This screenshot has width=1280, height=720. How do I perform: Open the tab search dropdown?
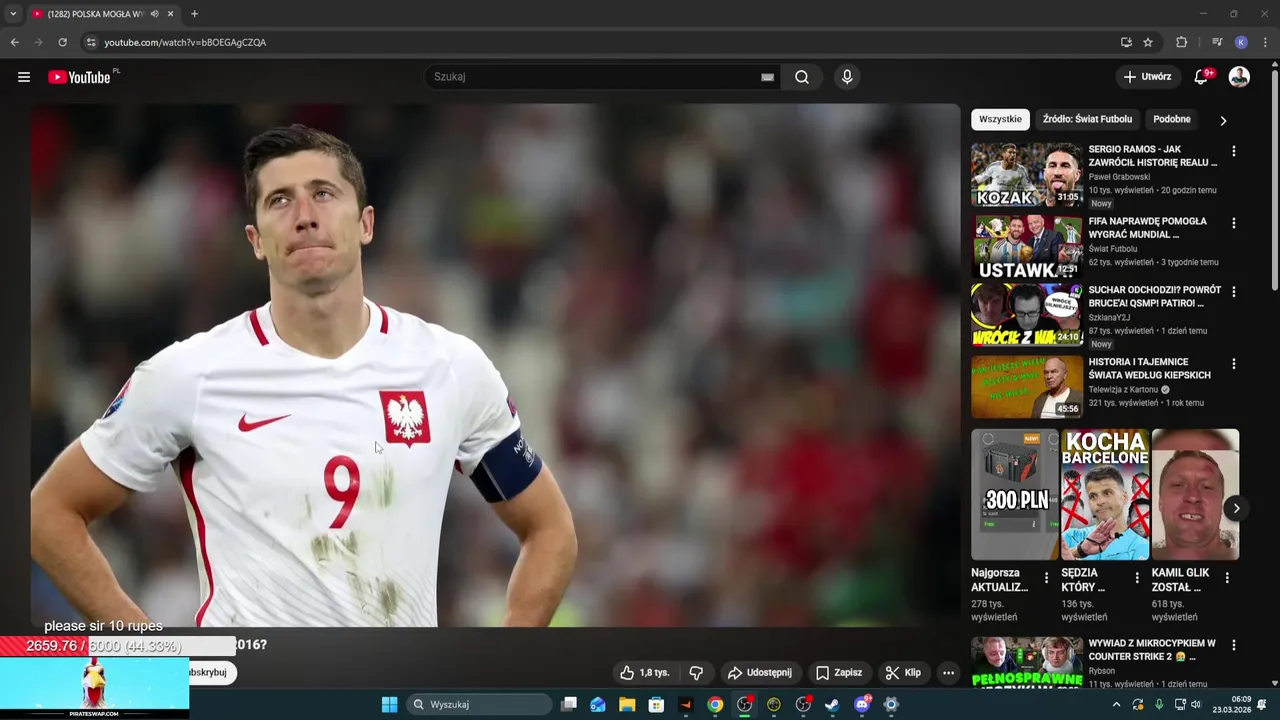[13, 14]
